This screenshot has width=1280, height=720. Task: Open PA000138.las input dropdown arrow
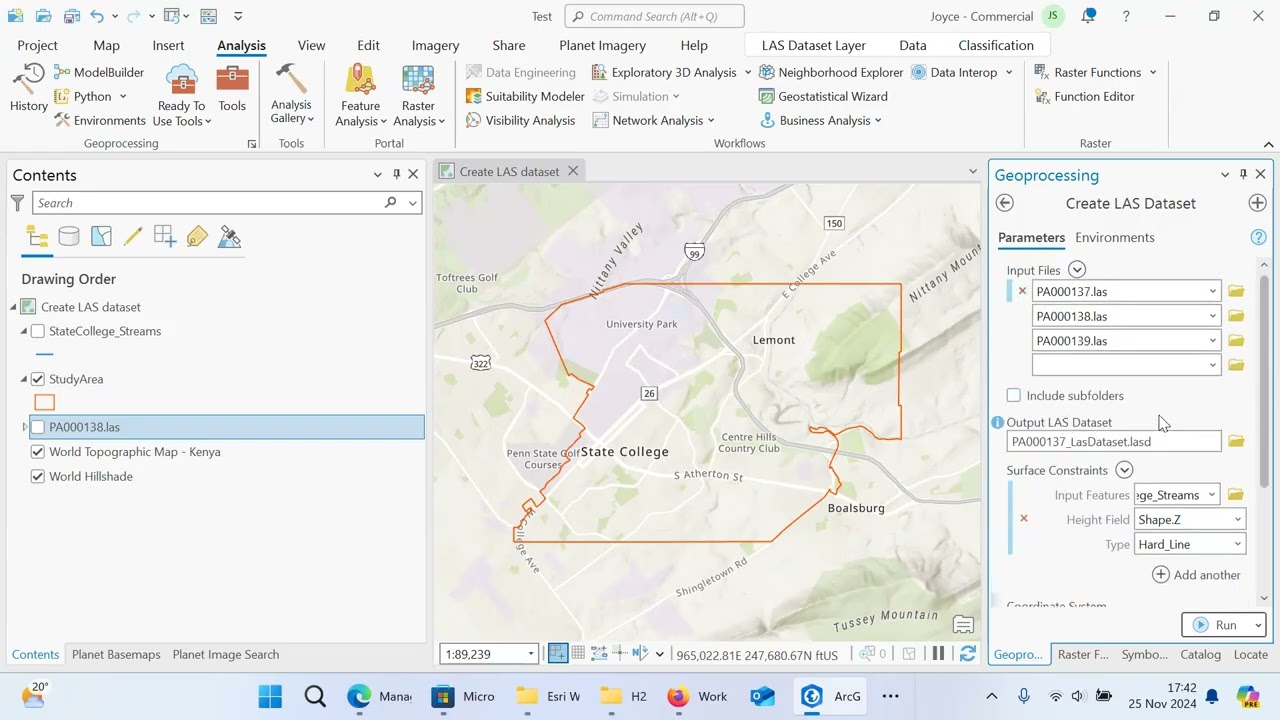(x=1212, y=316)
